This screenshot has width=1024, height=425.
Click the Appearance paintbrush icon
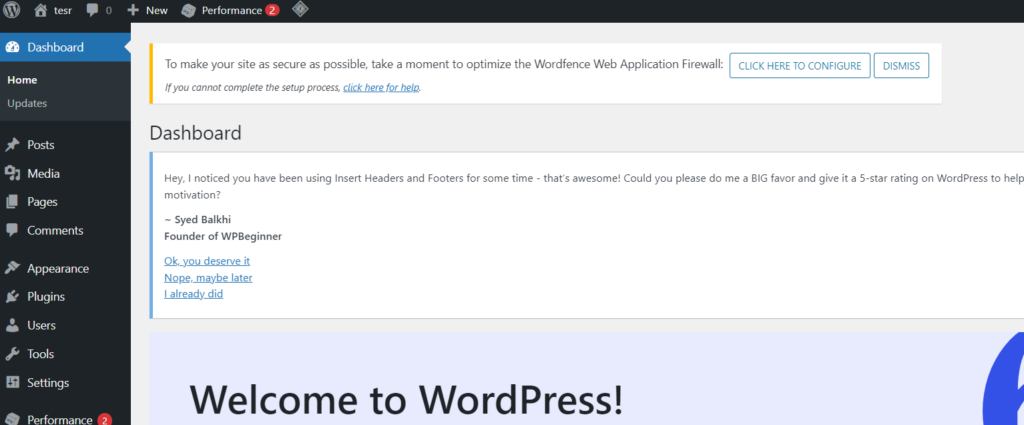[12, 268]
